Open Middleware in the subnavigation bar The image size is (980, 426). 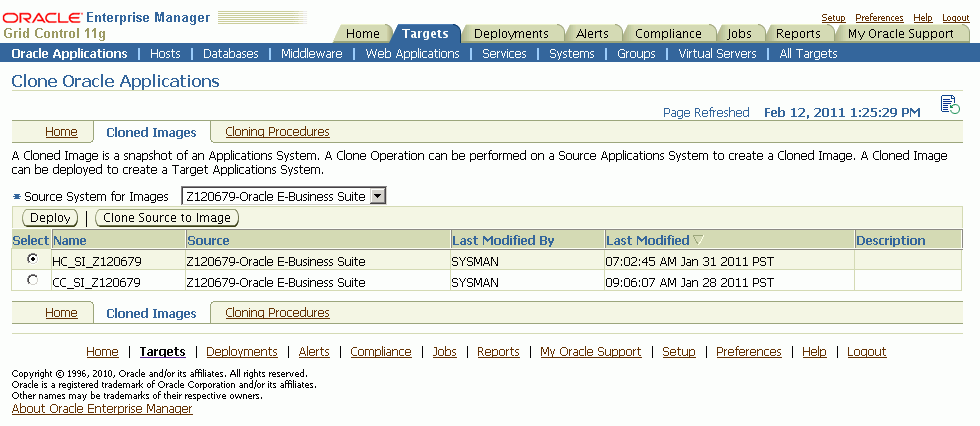312,54
